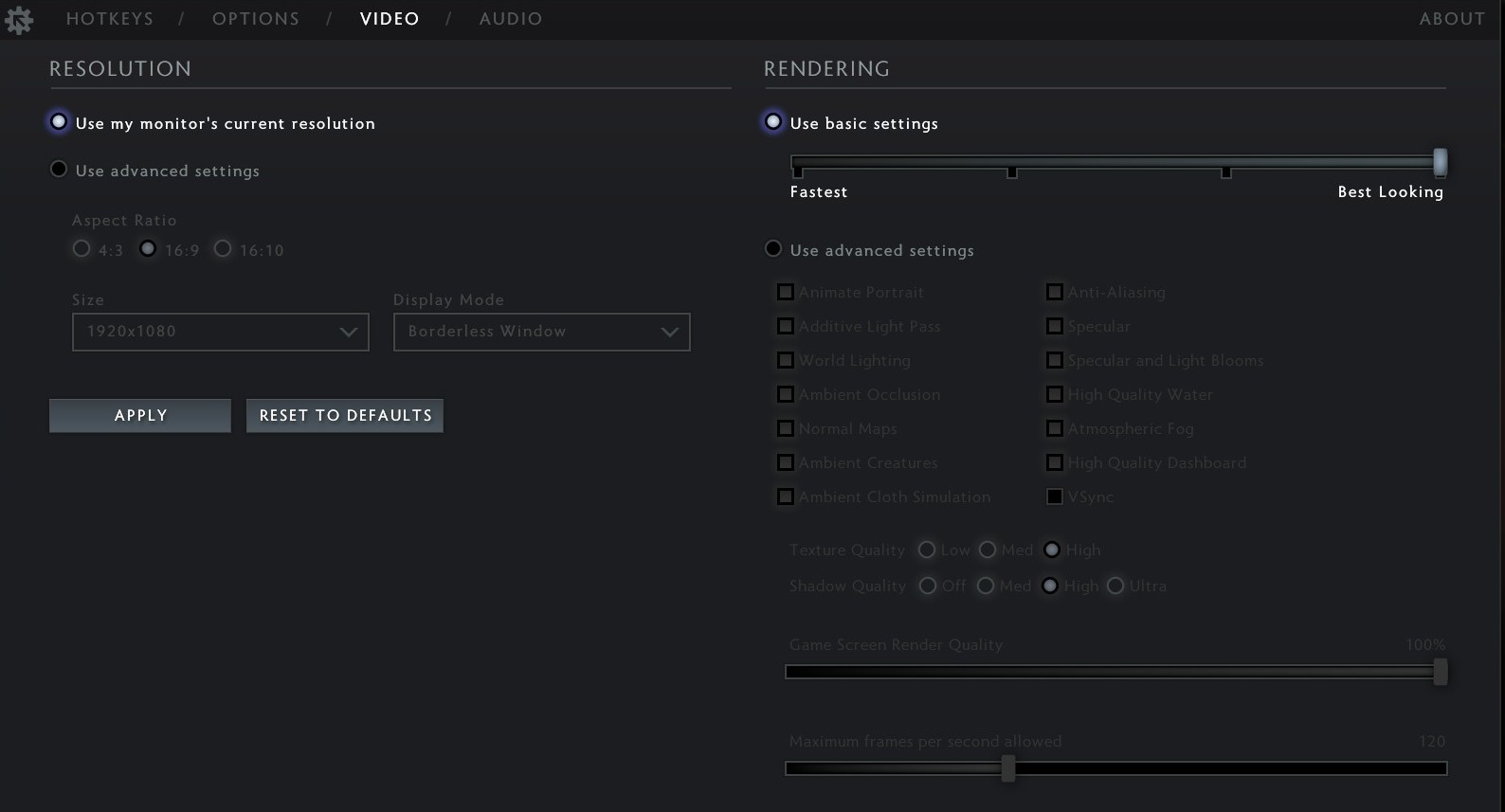Choose the 16:10 aspect ratio
1505x812 pixels.
click(223, 249)
